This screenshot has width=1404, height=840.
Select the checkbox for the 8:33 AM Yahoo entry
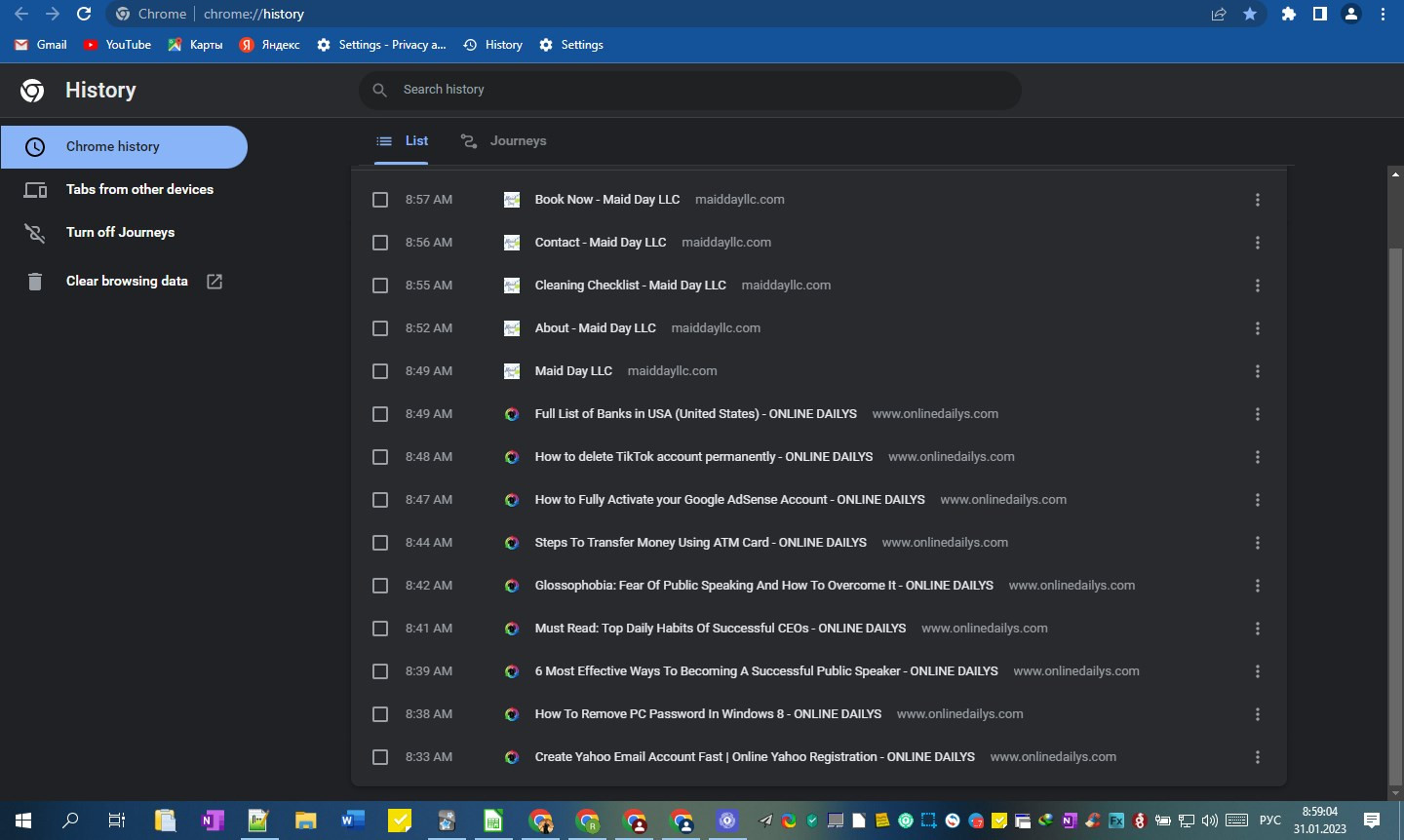380,757
